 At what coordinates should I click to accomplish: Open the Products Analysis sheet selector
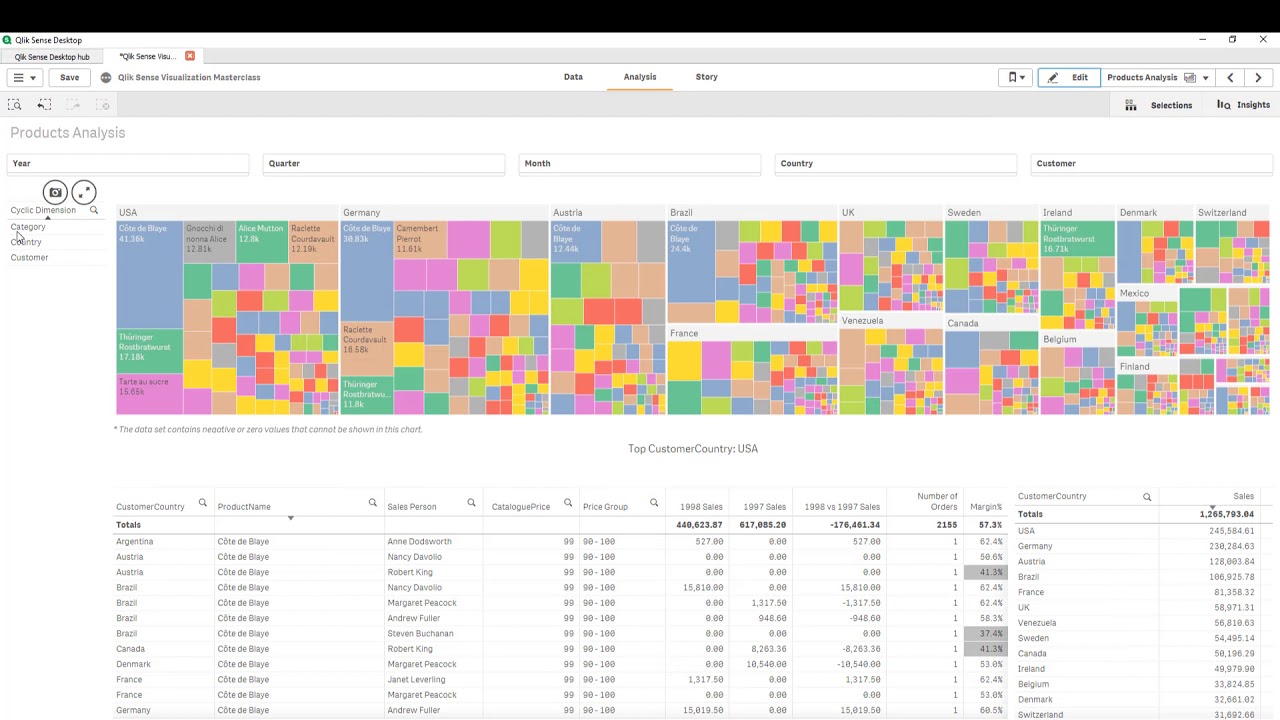(1157, 77)
